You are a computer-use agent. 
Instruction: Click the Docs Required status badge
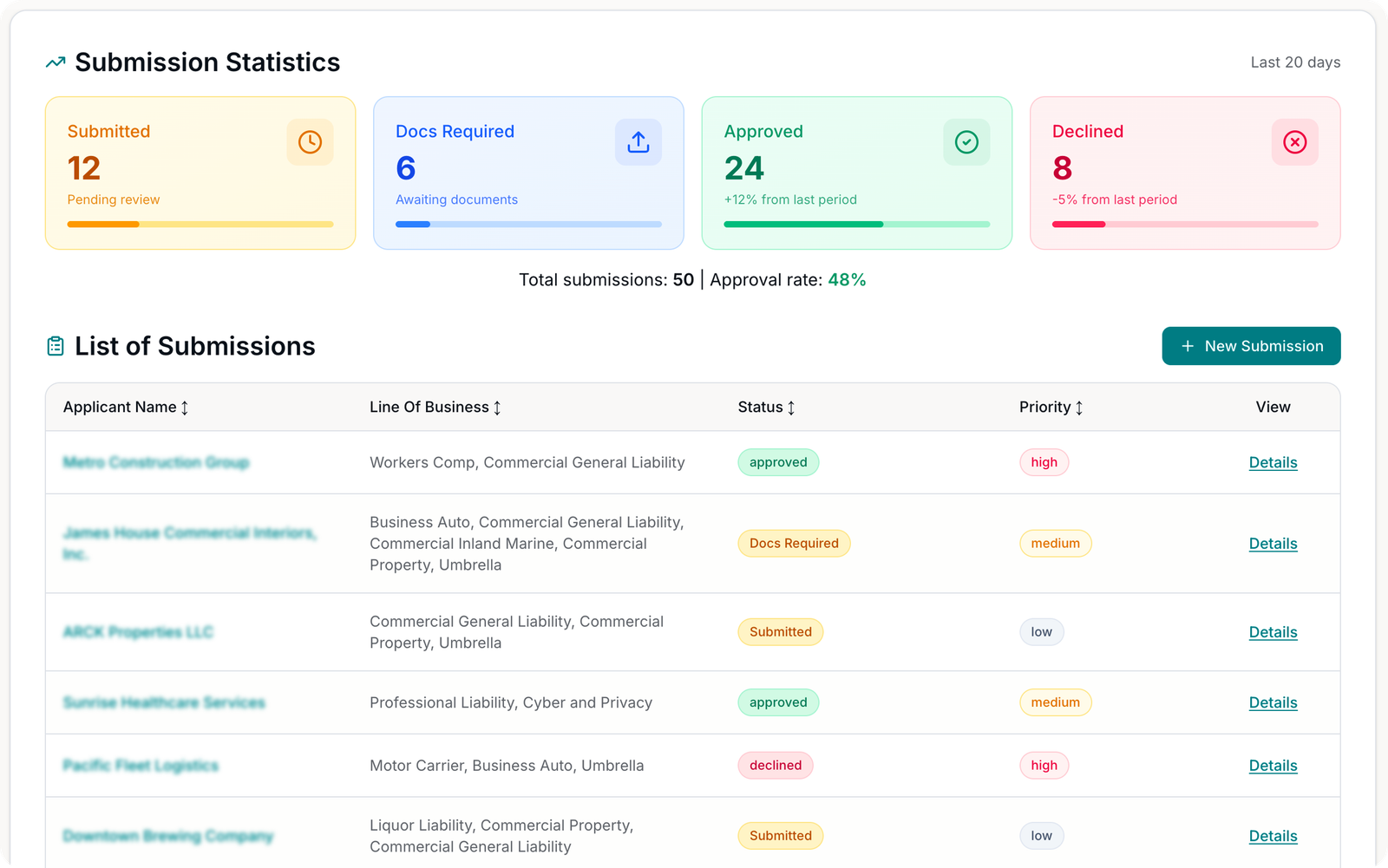(x=794, y=544)
